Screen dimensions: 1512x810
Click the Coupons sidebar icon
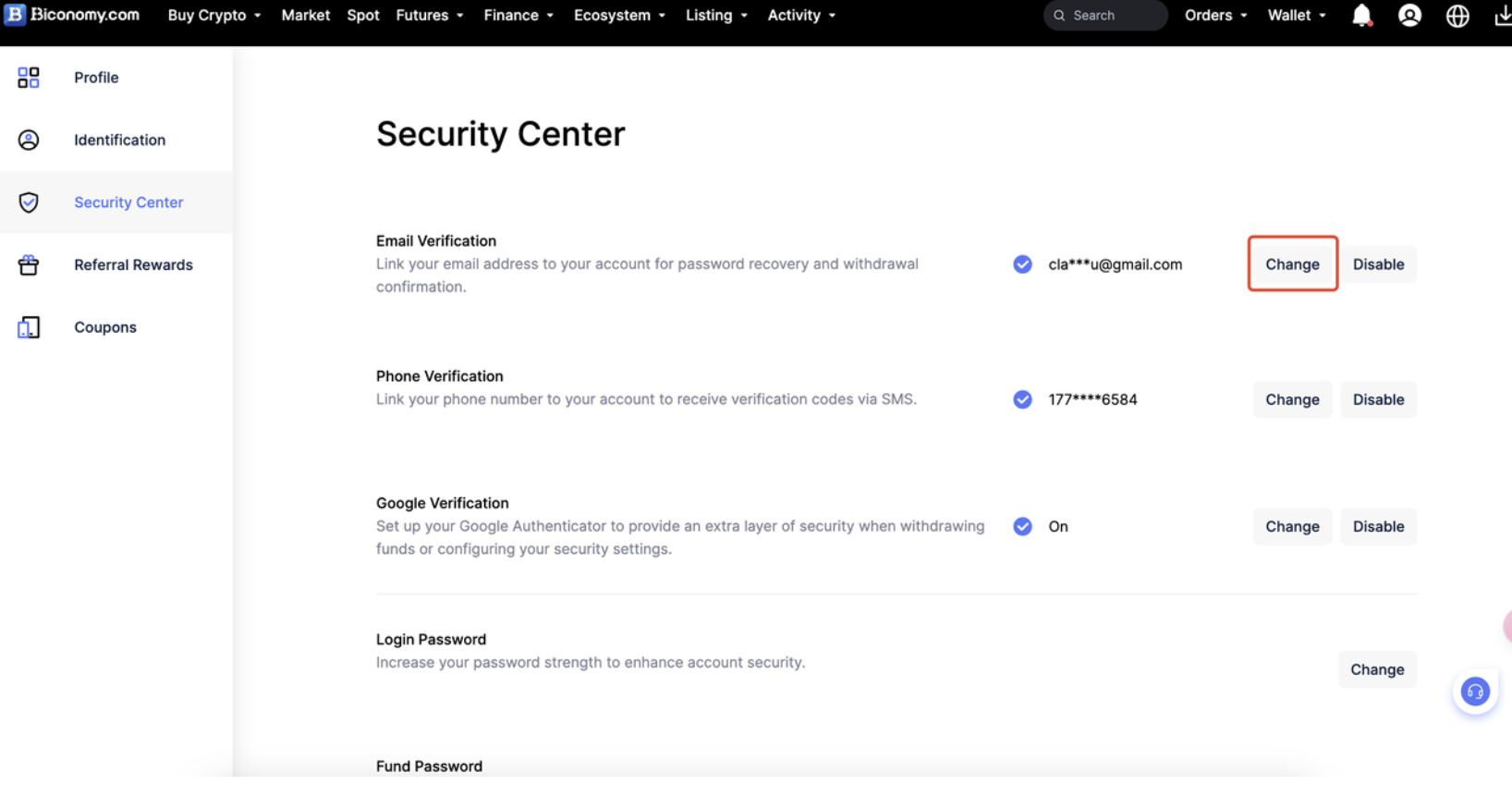(29, 327)
